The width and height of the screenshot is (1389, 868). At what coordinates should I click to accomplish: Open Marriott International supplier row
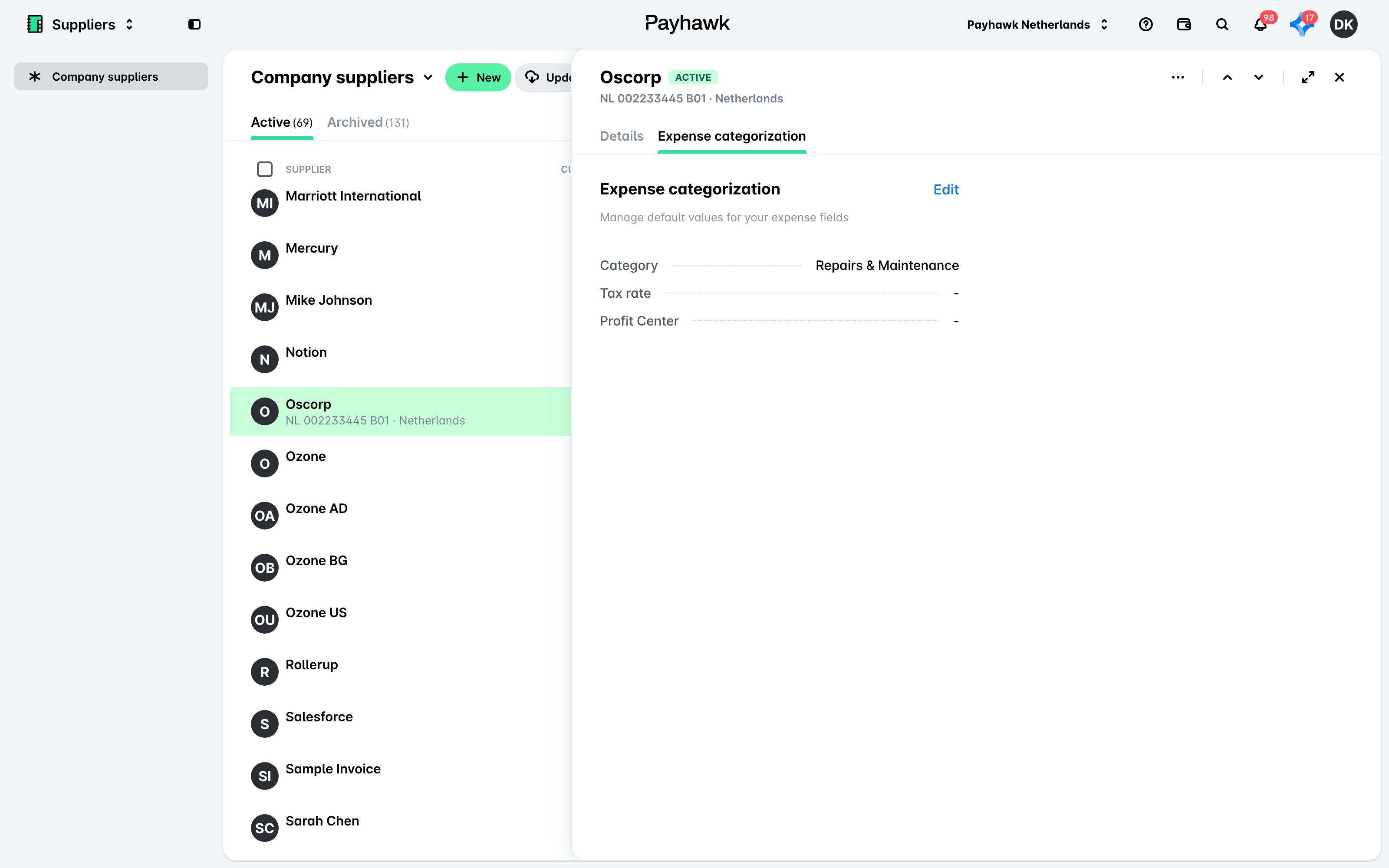click(401, 203)
